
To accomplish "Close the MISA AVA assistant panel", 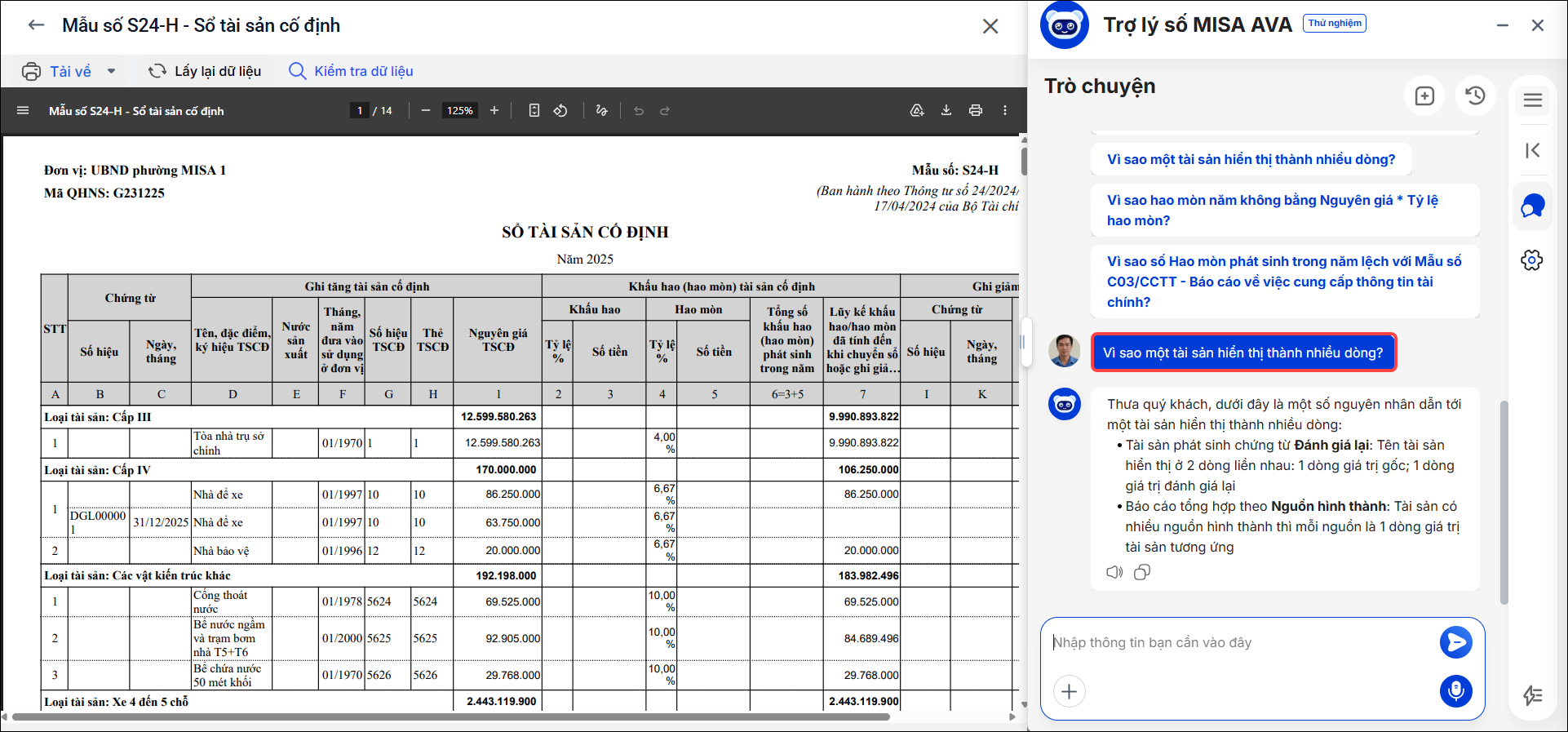I will [1538, 25].
